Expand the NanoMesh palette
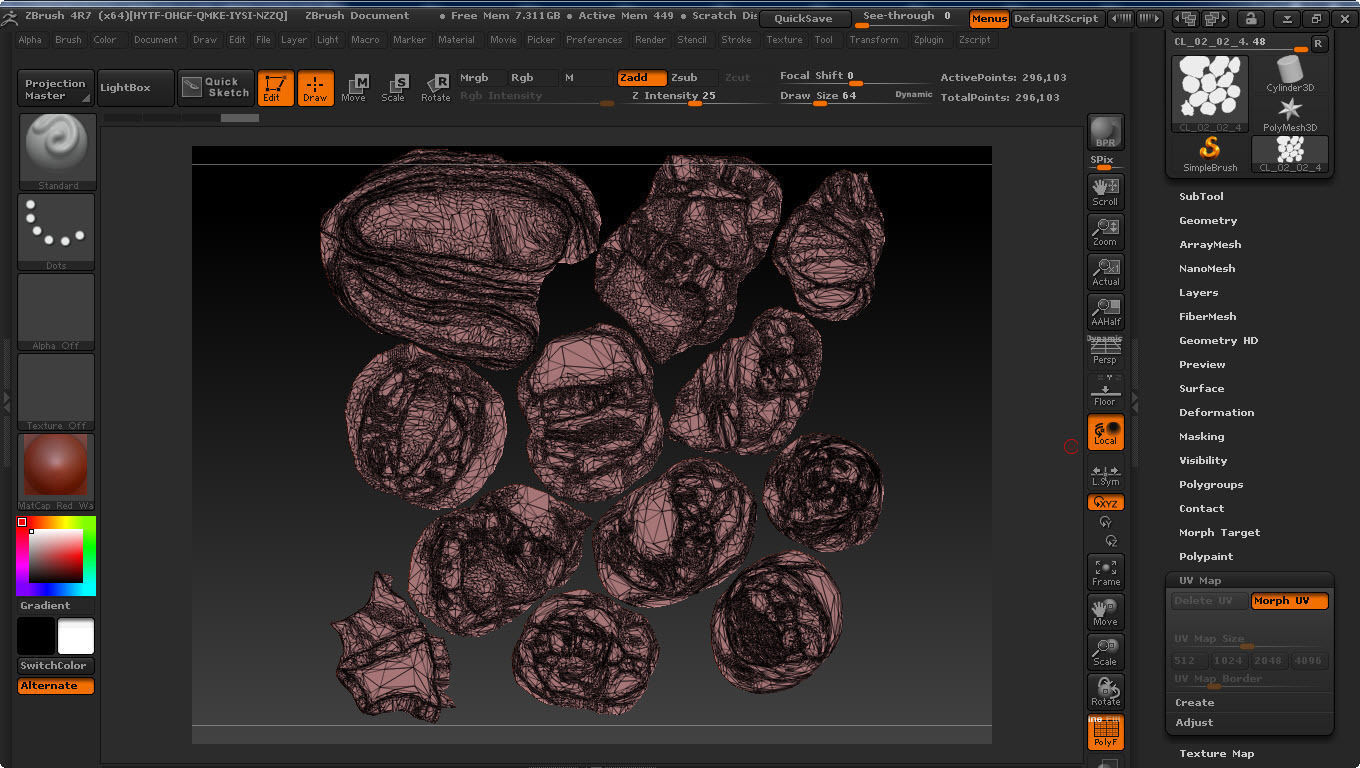The width and height of the screenshot is (1360, 768). click(x=1207, y=269)
